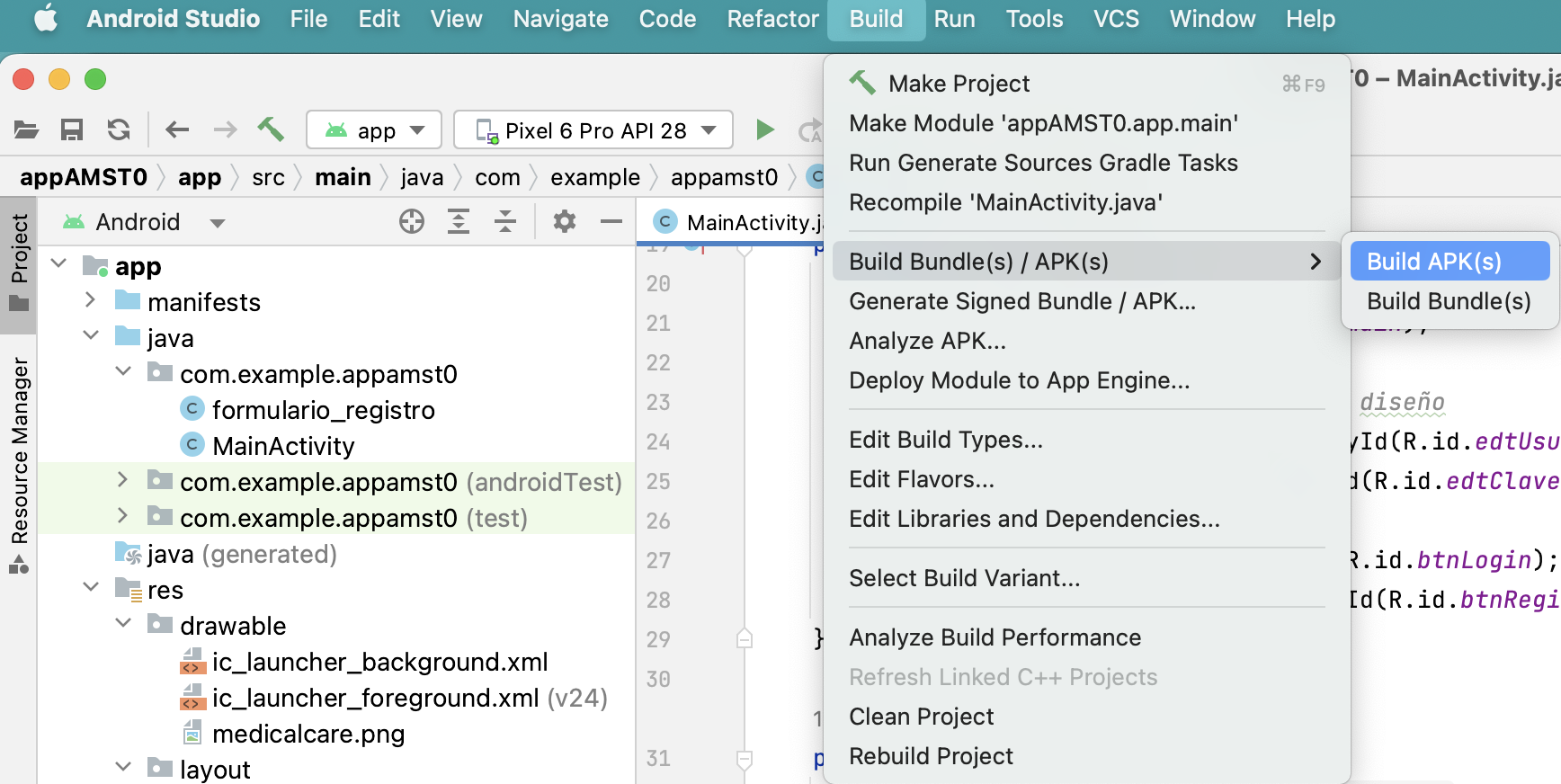Choose Analyze Build Performance
The width and height of the screenshot is (1561, 784).
[x=1087, y=637]
